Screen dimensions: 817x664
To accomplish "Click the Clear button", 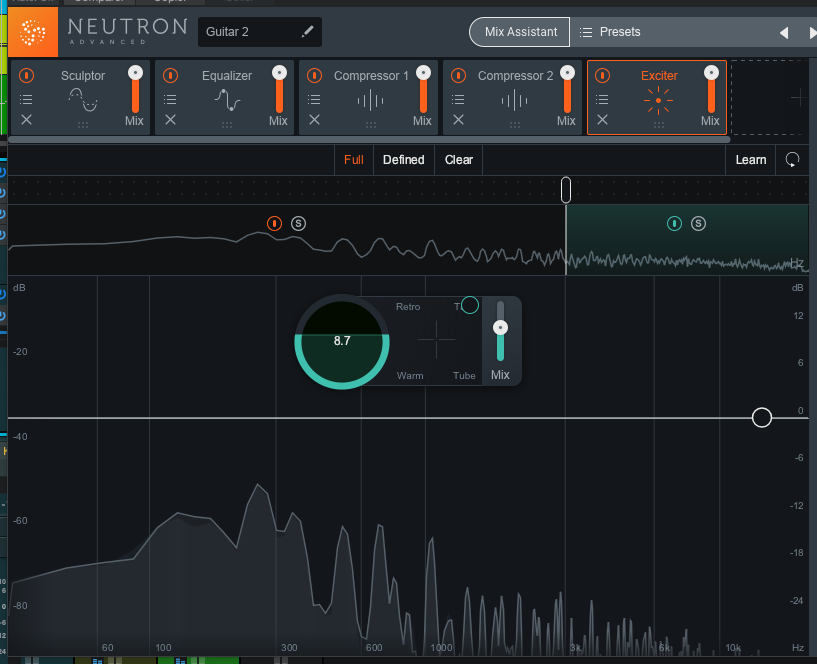I will point(458,159).
